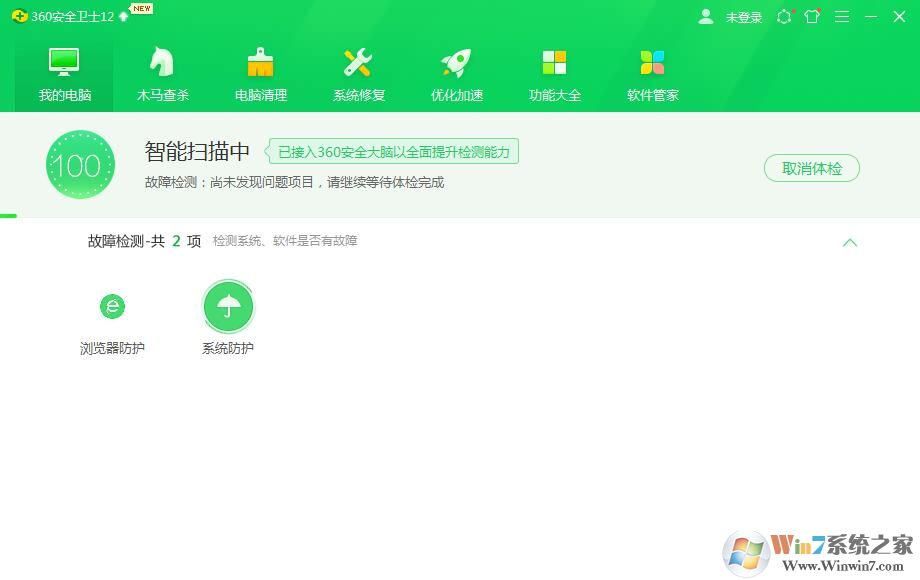The height and width of the screenshot is (580, 920).
Task: Click the 系统防护 system protection umbrella icon
Action: pos(228,306)
